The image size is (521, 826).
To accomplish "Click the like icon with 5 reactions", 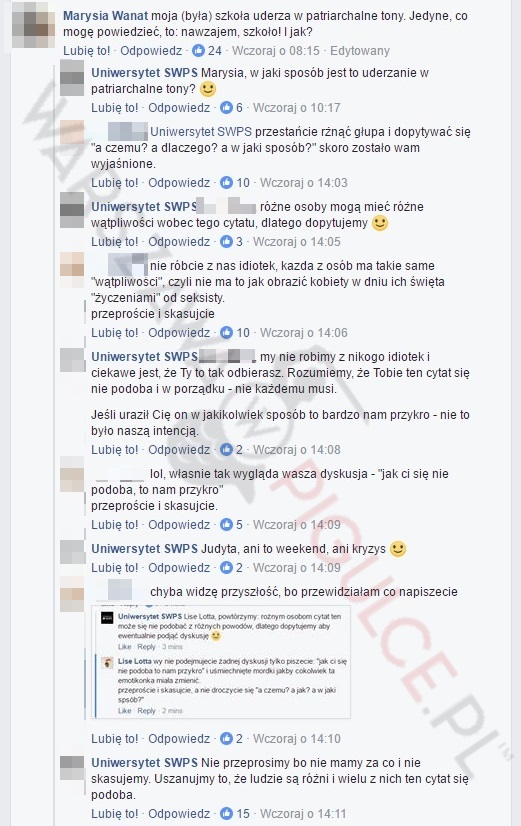I will click(227, 525).
